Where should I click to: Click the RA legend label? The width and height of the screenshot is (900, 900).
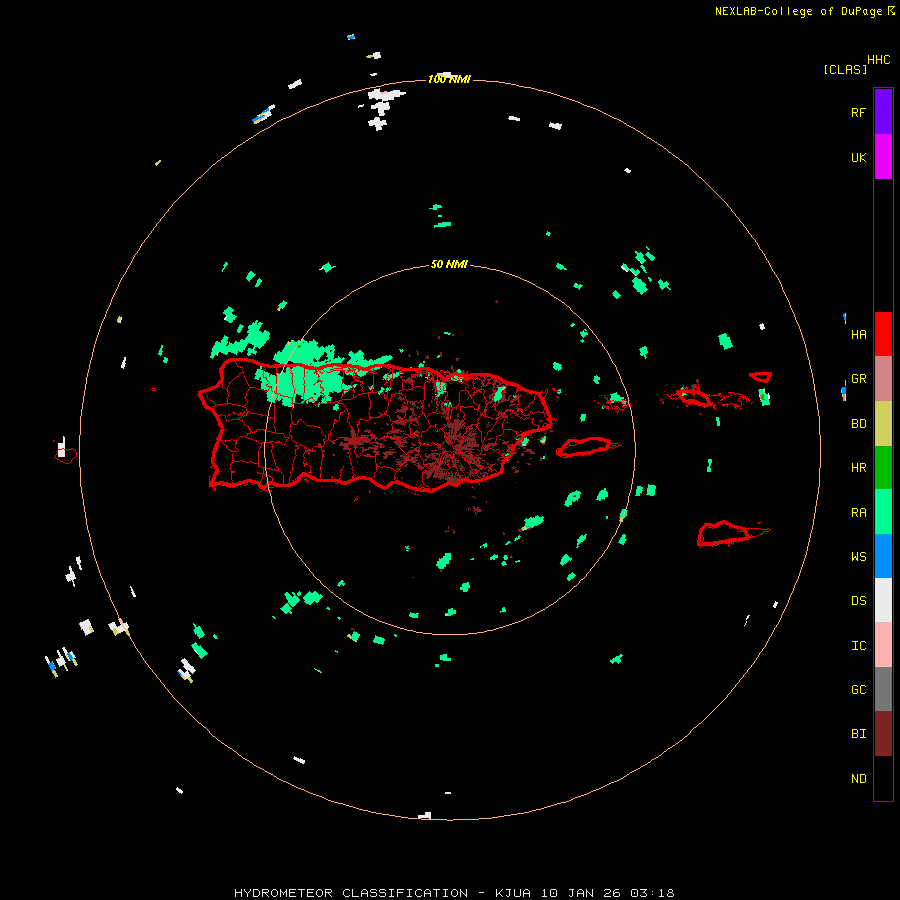click(858, 513)
